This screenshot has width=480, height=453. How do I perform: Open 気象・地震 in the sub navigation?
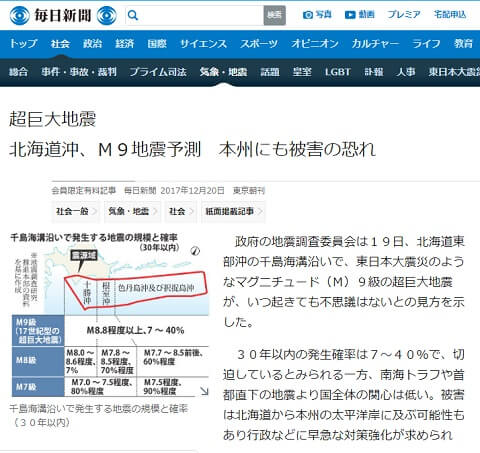click(x=223, y=72)
